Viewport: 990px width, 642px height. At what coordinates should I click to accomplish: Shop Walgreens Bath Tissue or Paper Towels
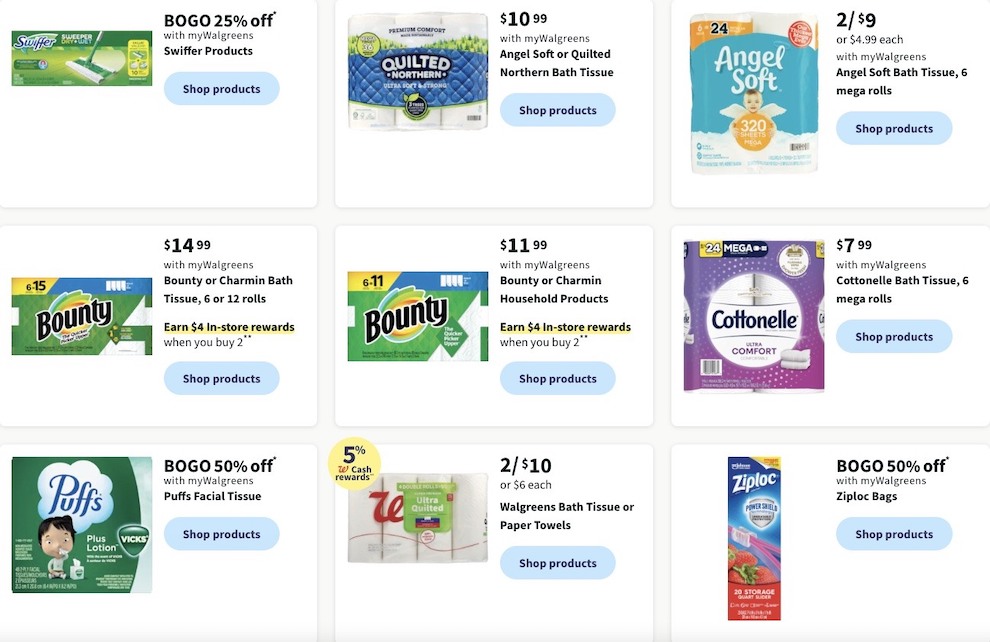coord(558,562)
